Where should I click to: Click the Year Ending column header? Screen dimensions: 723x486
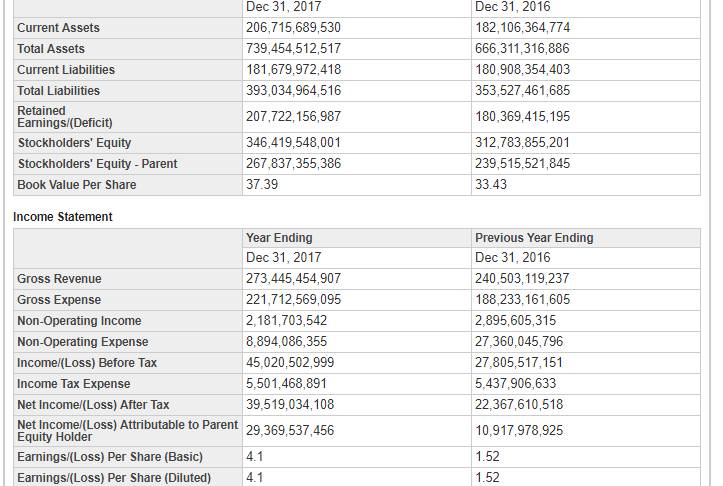[279, 238]
